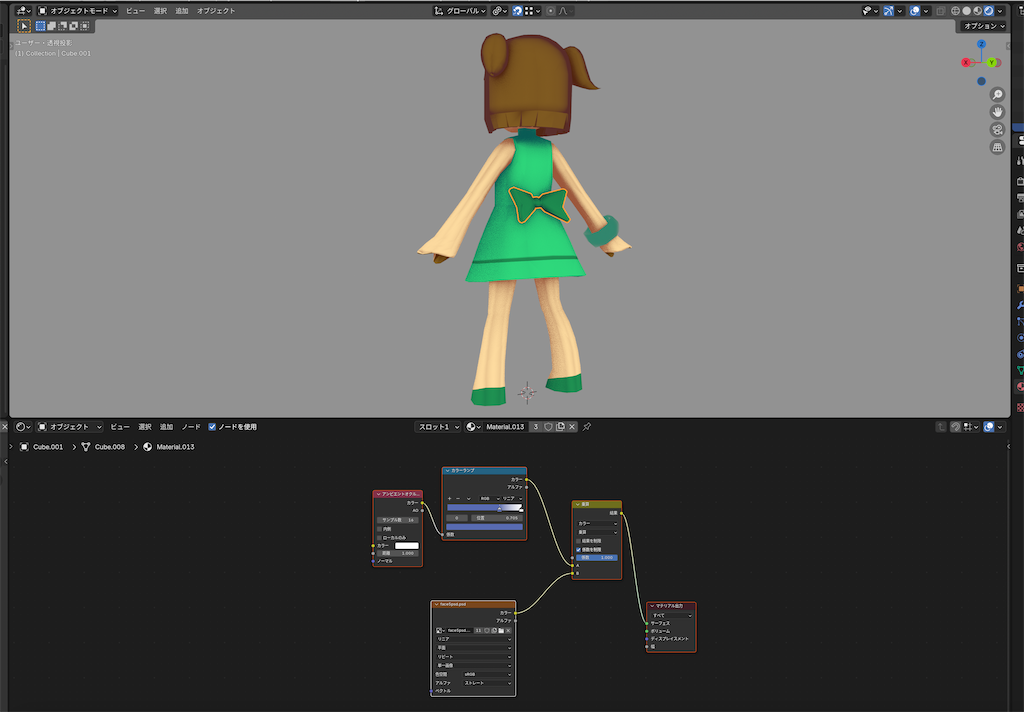Click the zoom viewport magnifier gizmo

997,95
